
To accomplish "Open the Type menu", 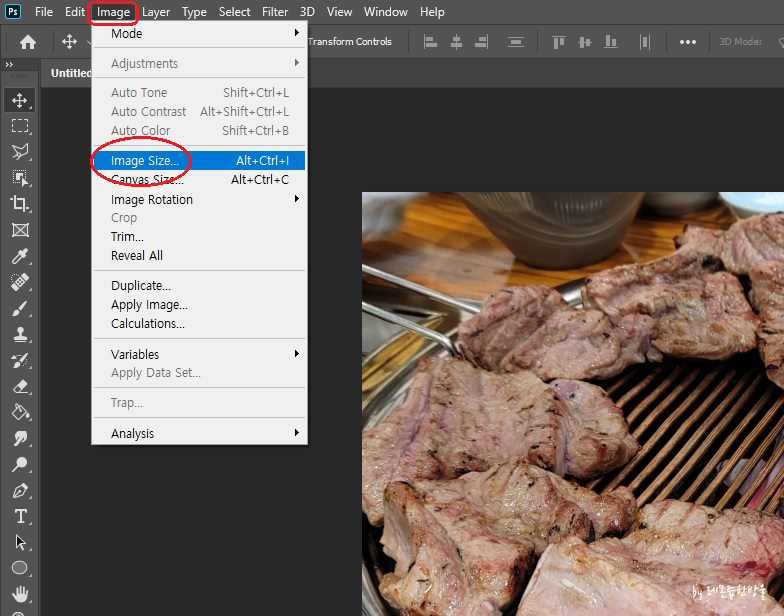I will click(194, 12).
